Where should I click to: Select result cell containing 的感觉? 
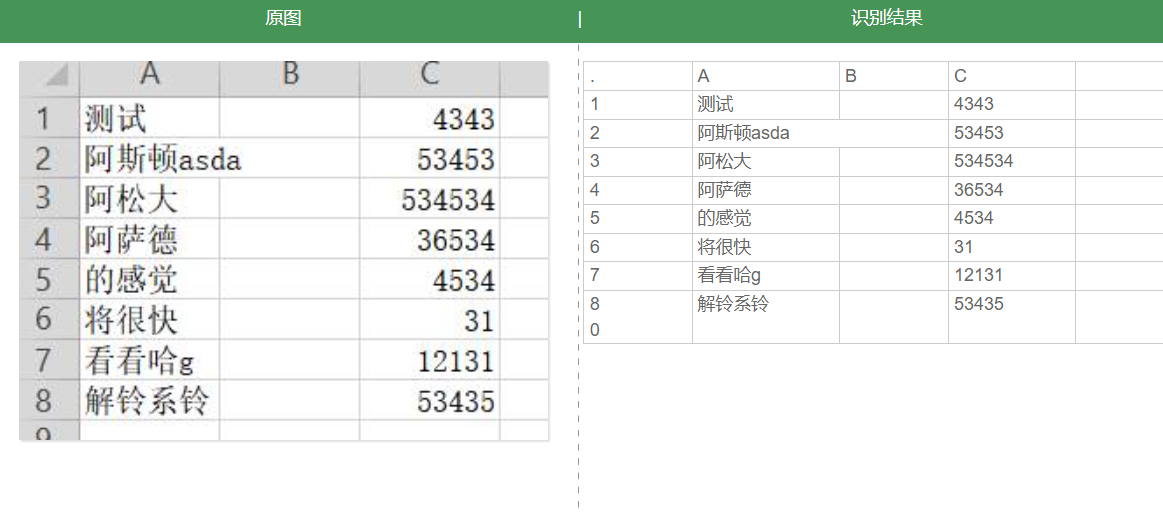[765, 219]
